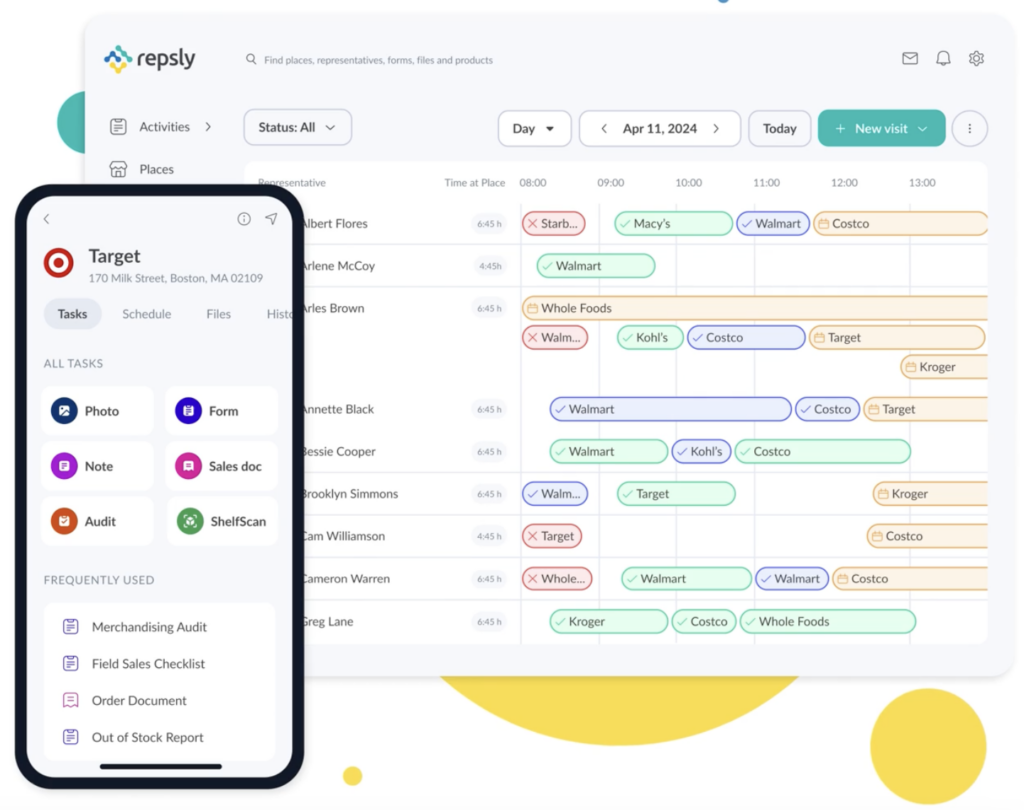Click the search input field
The height and width of the screenshot is (810, 1024).
coord(378,60)
